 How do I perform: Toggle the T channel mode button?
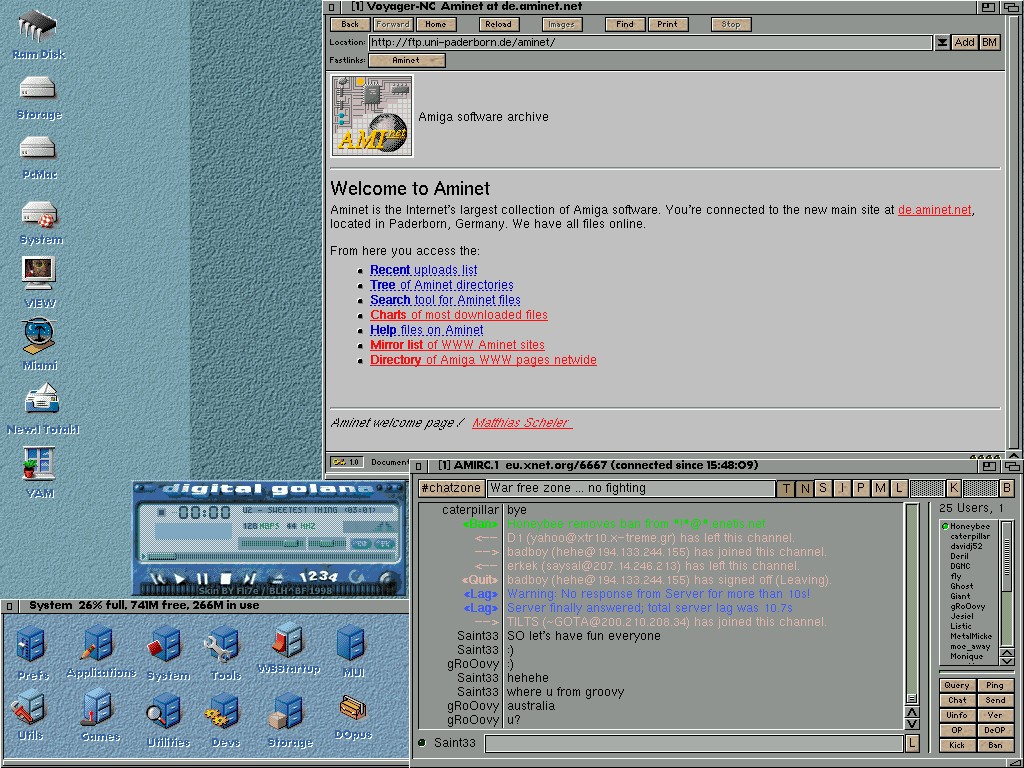click(785, 488)
